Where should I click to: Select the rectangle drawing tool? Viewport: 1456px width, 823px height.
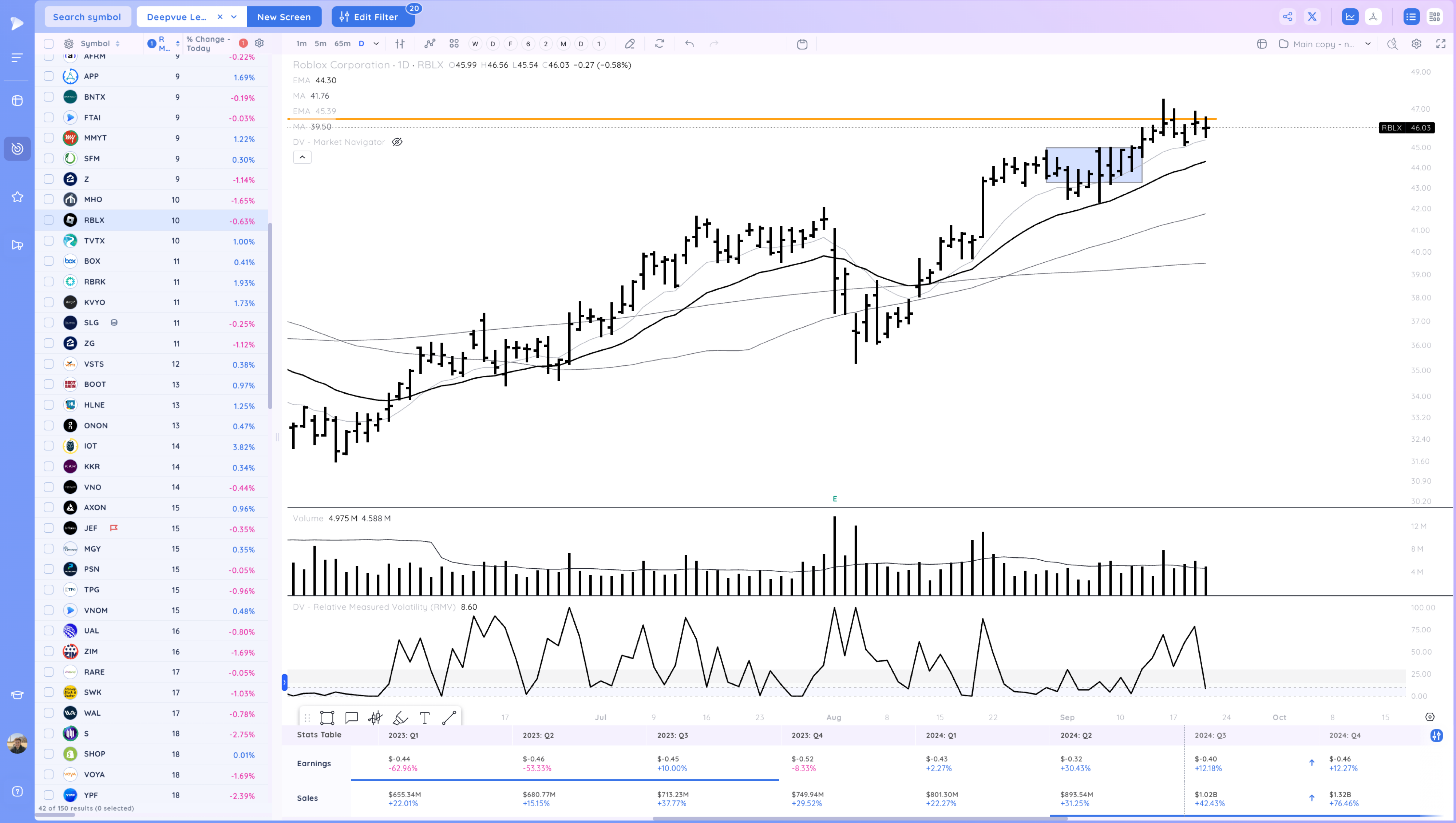[x=327, y=718]
